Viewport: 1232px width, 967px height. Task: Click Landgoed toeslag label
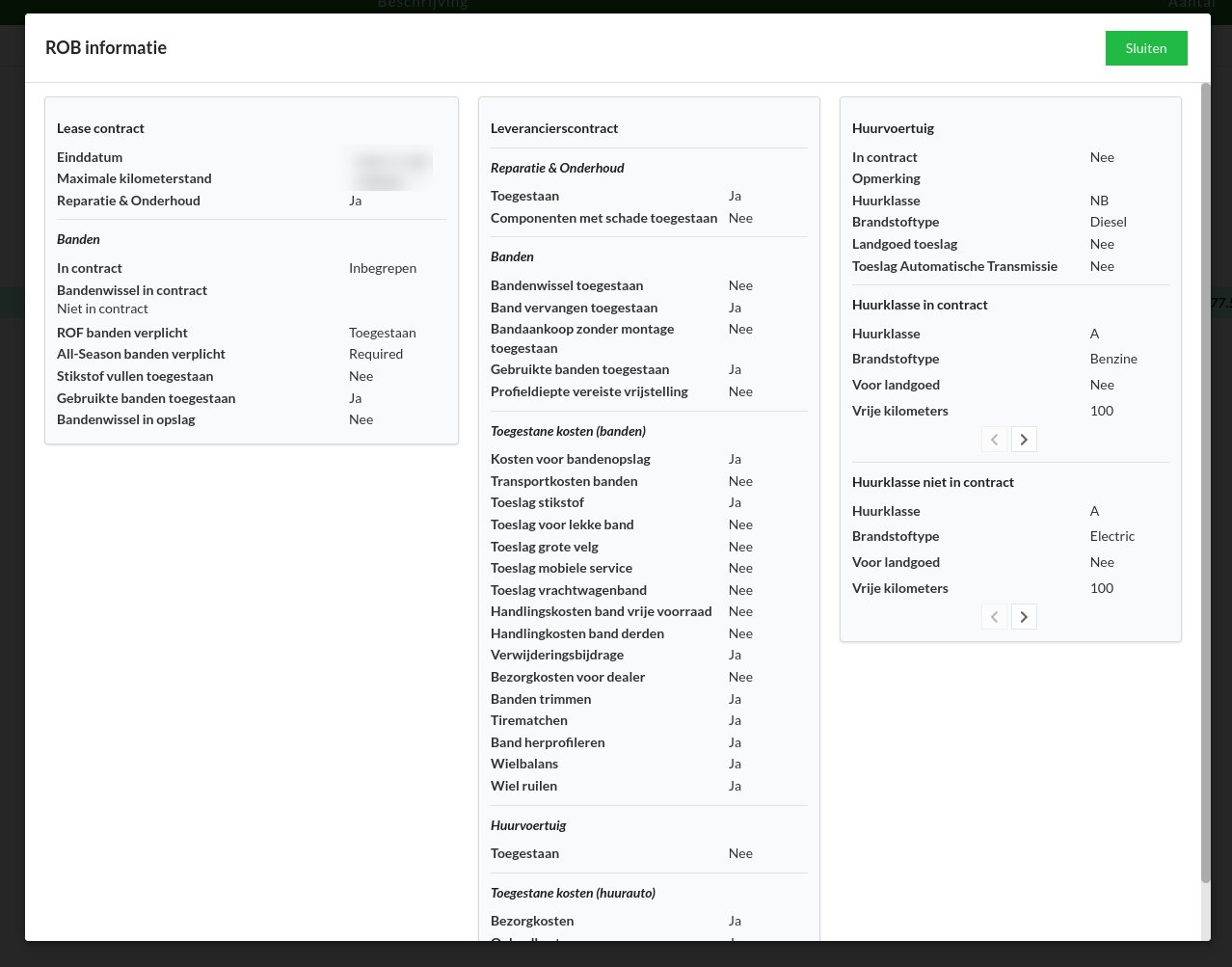[x=904, y=244]
